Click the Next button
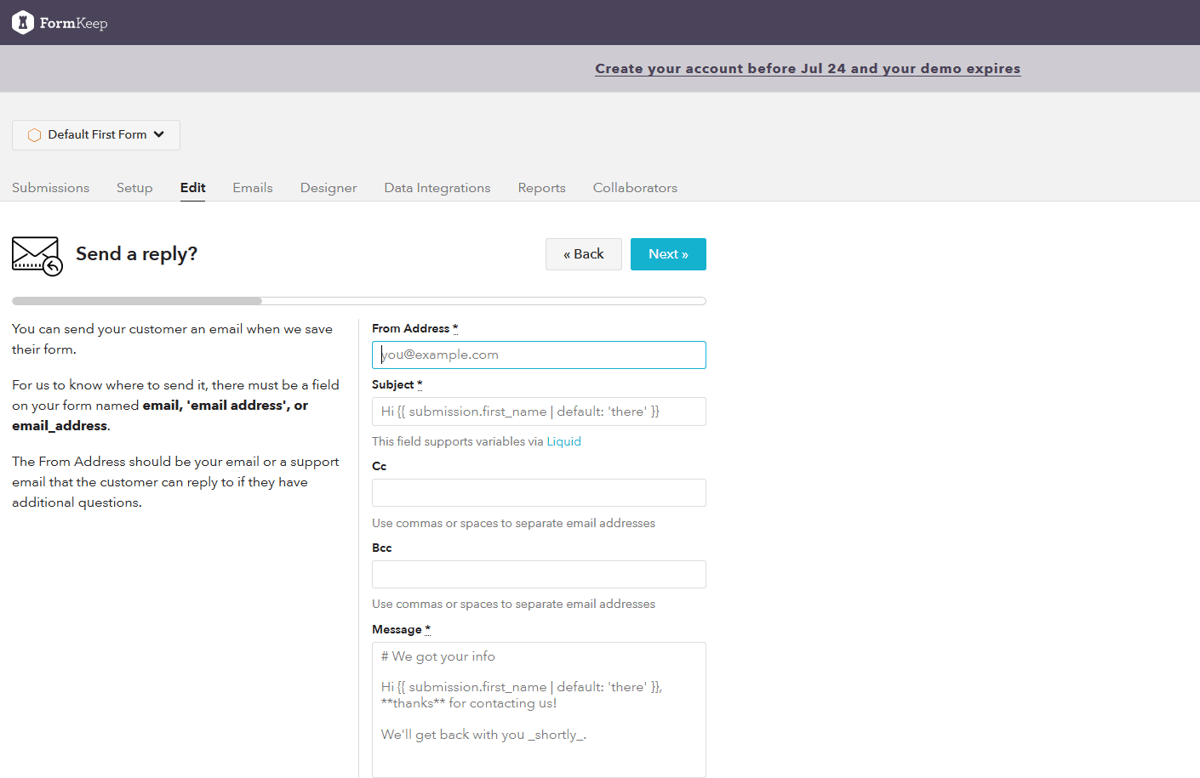Screen dimensions: 1200x778 click(668, 254)
